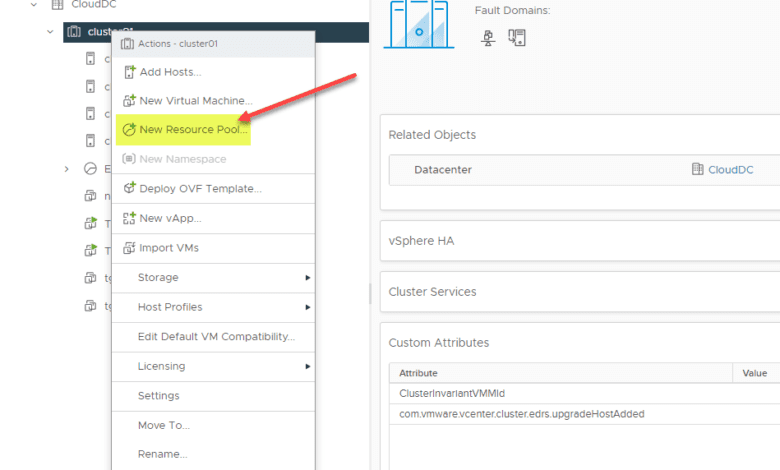Click the Datacenter label in Related Objects

click(443, 170)
